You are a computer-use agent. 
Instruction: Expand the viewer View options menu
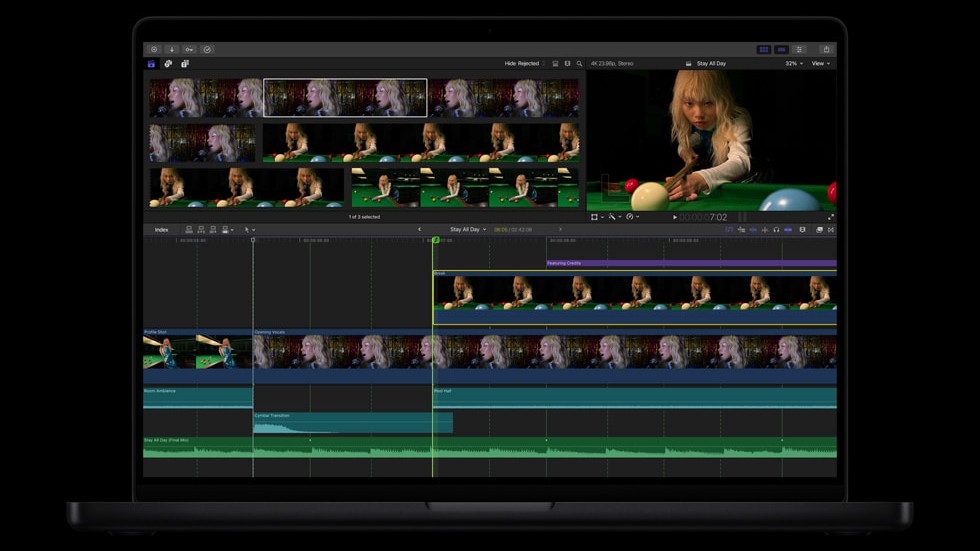[x=820, y=64]
